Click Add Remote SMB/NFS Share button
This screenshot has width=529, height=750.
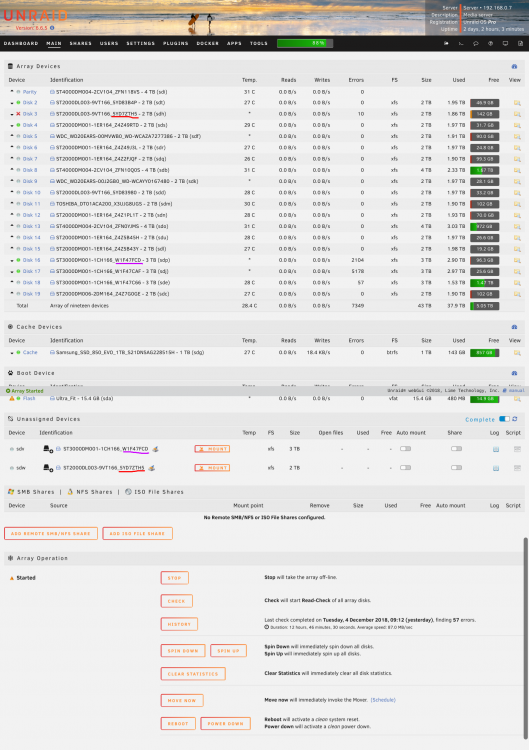click(x=51, y=533)
